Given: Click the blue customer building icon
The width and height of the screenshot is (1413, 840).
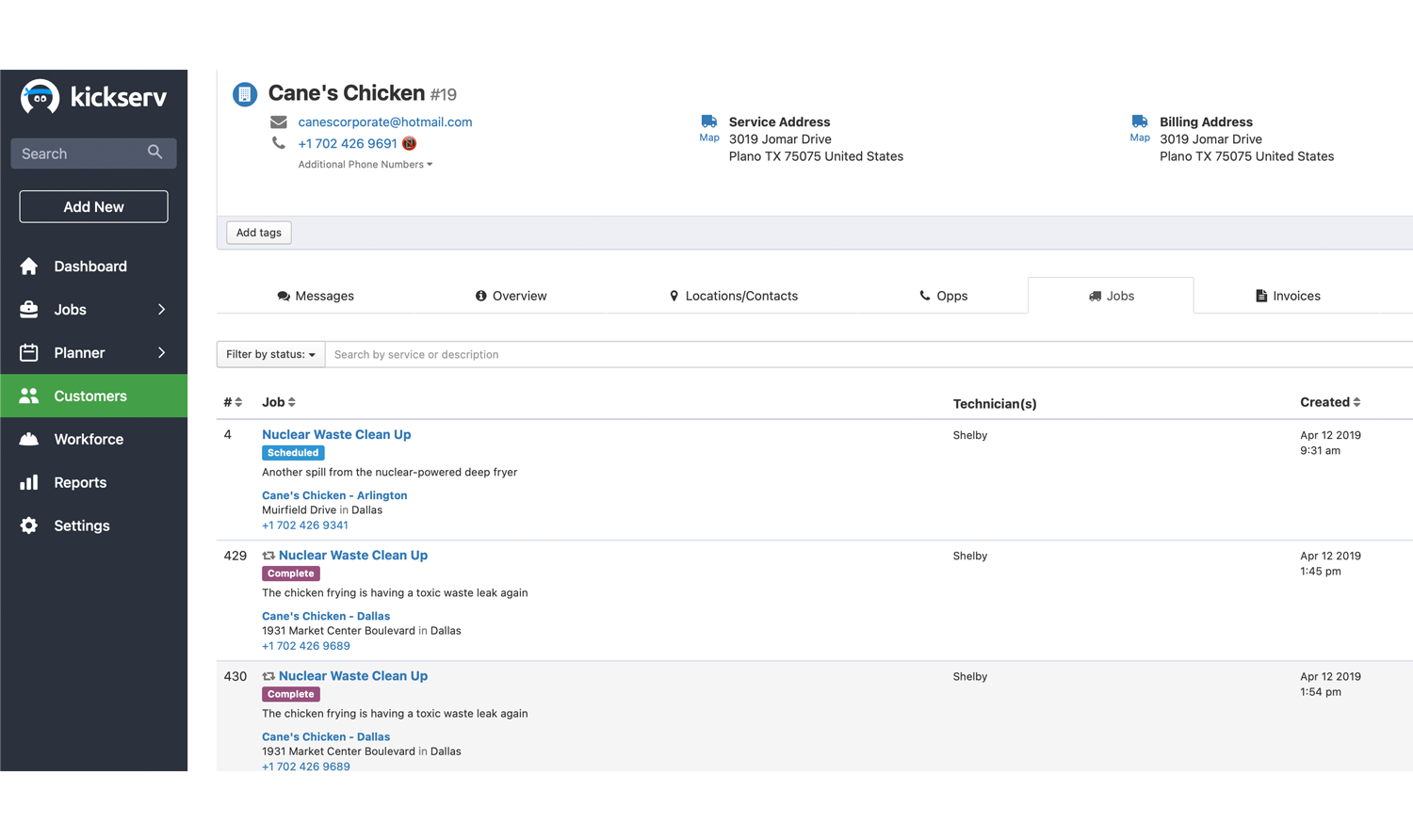Looking at the screenshot, I should [245, 94].
